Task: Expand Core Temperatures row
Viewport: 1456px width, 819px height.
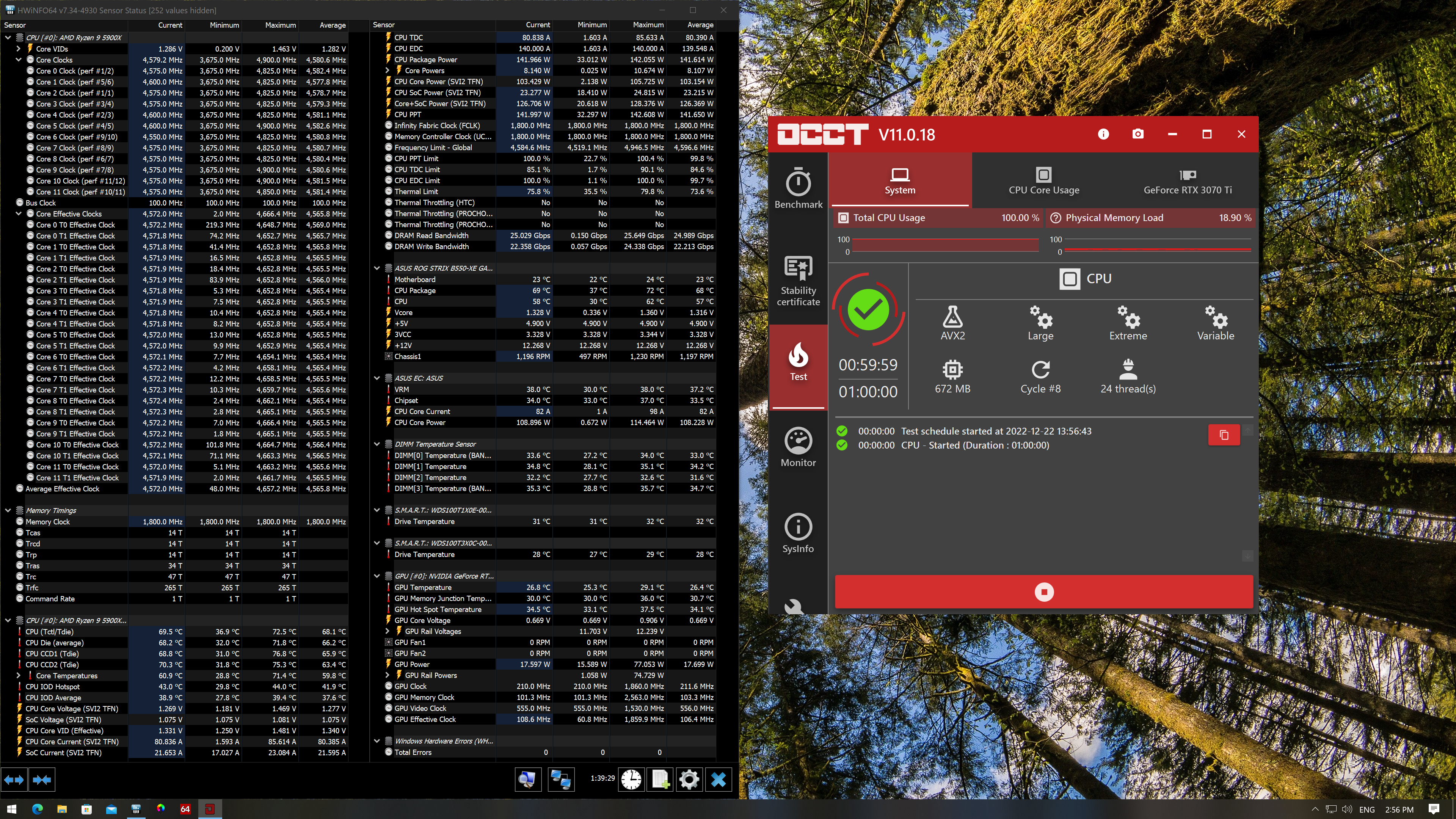Action: pos(19,675)
